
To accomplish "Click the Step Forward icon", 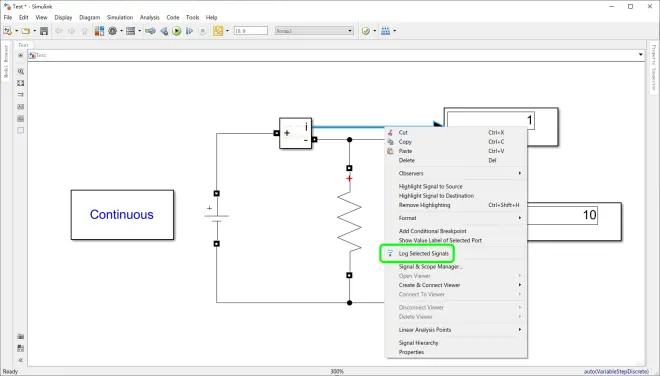I will 189,31.
